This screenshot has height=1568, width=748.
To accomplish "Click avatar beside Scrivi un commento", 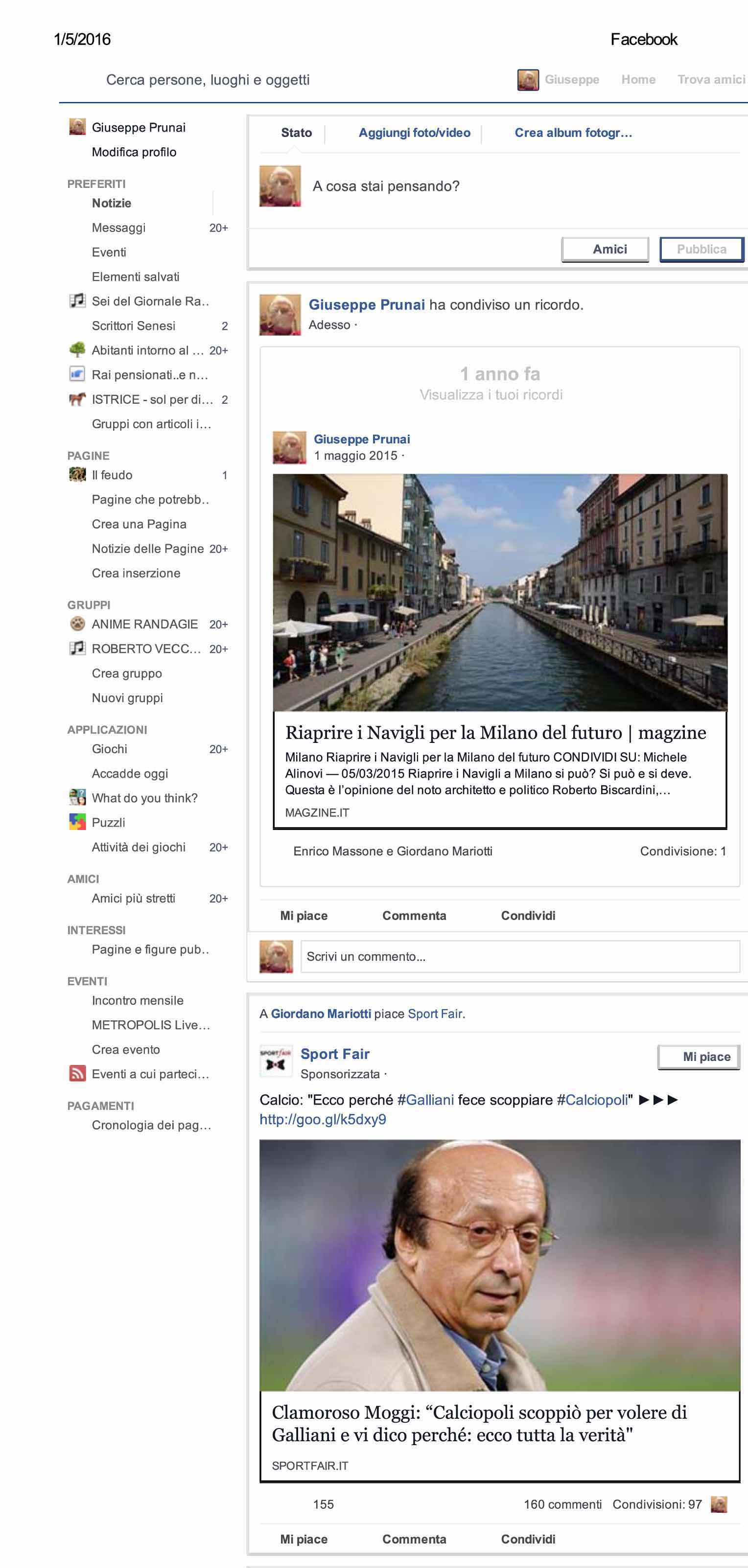I will pos(276,956).
